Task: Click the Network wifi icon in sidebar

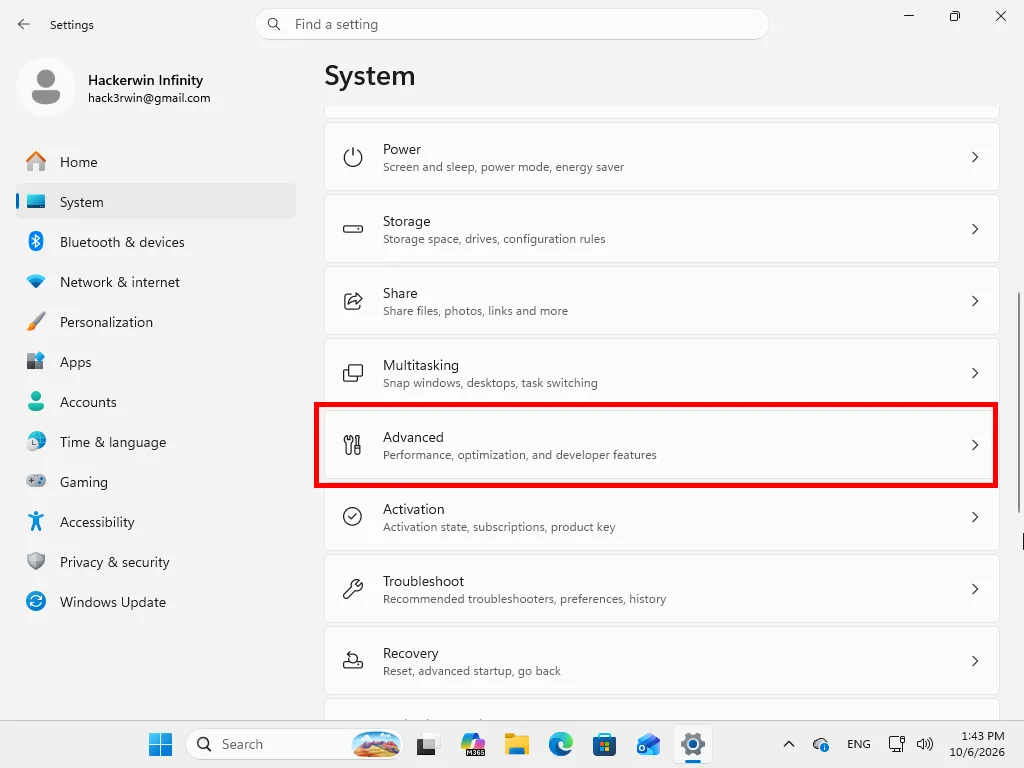Action: pyautogui.click(x=36, y=281)
